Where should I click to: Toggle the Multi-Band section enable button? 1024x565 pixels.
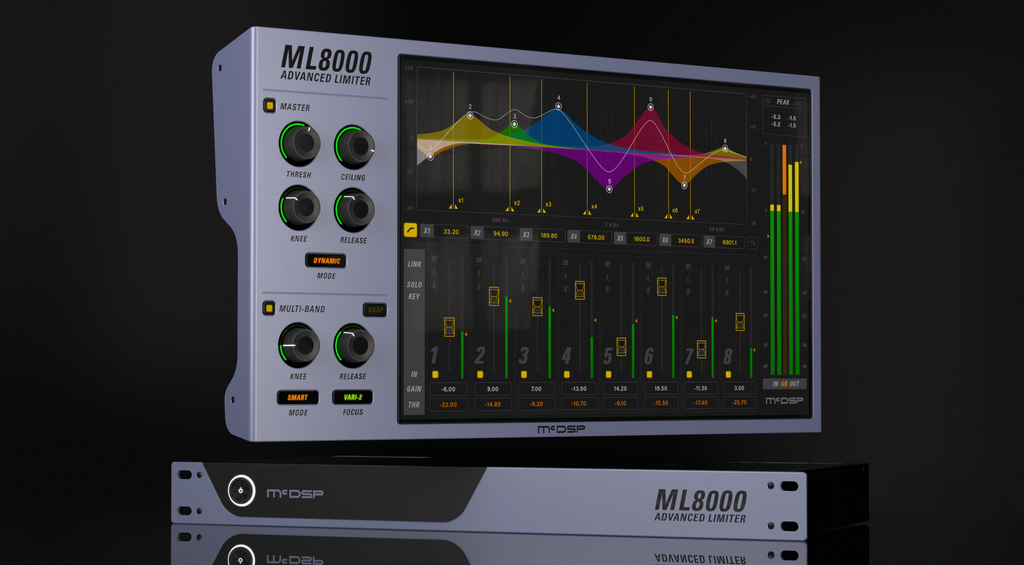point(268,308)
